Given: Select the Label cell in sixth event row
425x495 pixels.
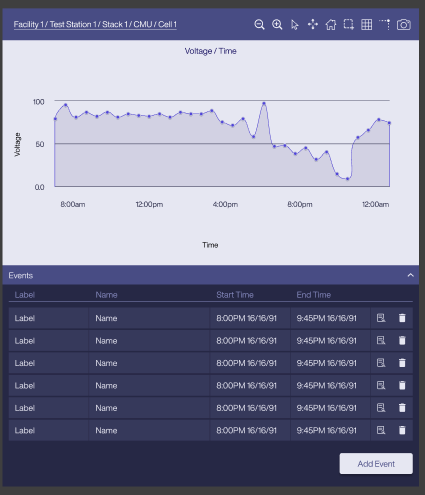Looking at the screenshot, I should [x=49, y=430].
